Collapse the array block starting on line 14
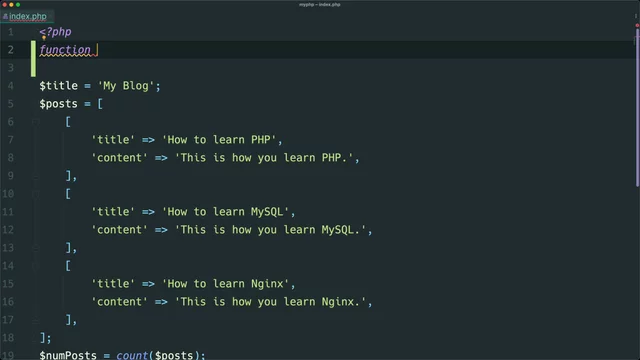640x360 pixels. pos(36,266)
